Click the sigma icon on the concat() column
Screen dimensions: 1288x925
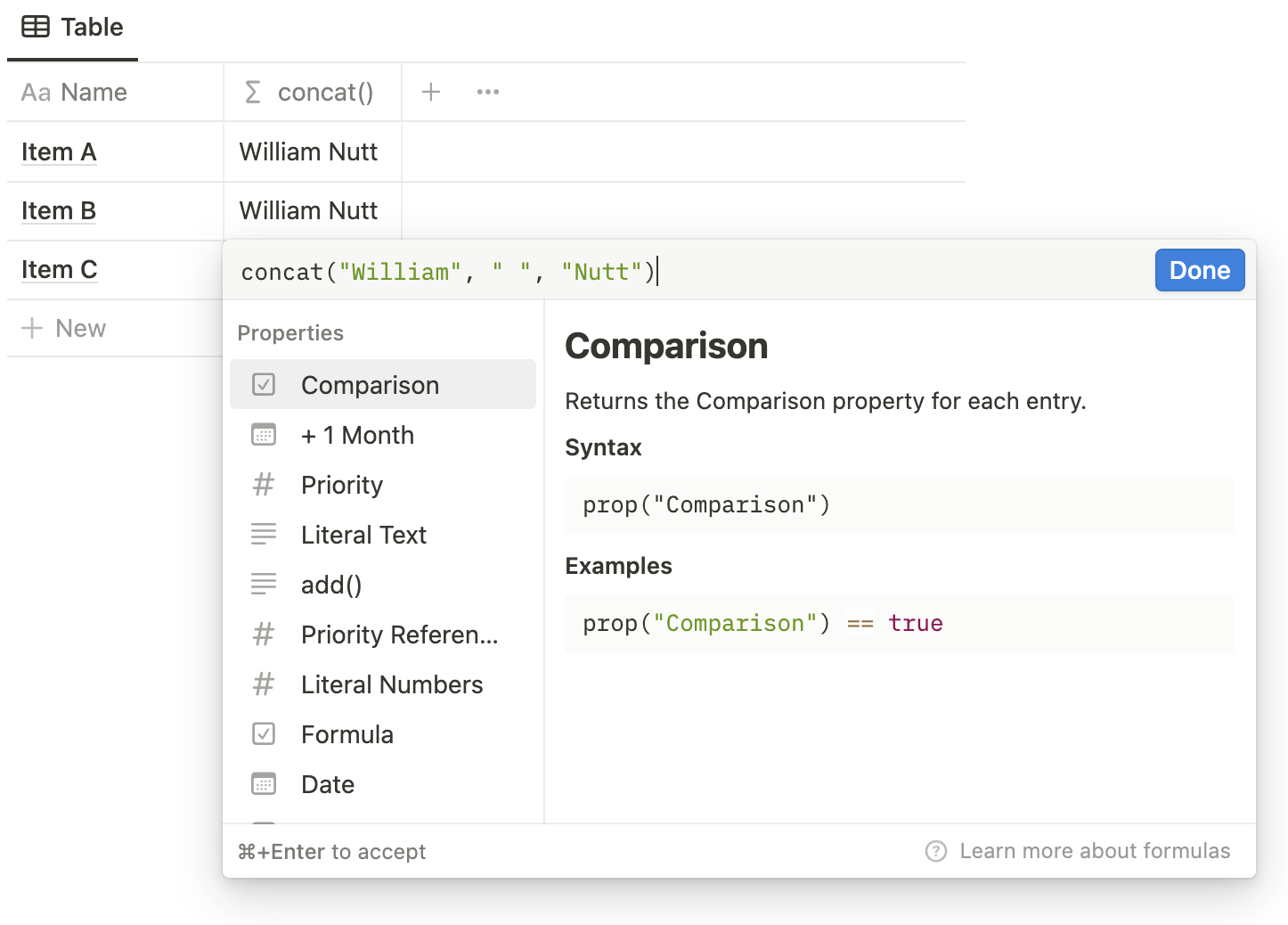coord(253,92)
